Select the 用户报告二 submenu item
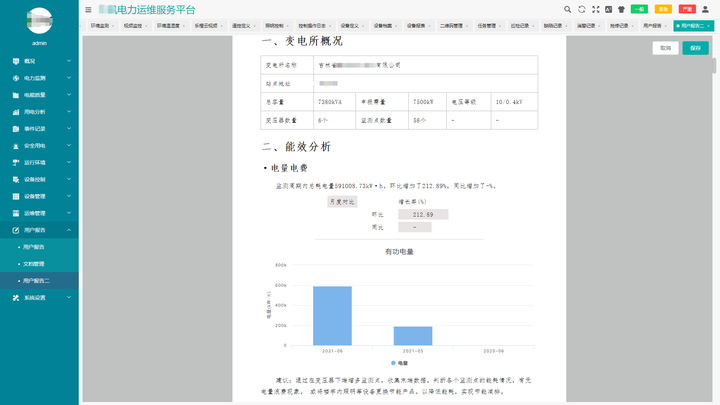Viewport: 720px width, 405px height. [x=39, y=281]
